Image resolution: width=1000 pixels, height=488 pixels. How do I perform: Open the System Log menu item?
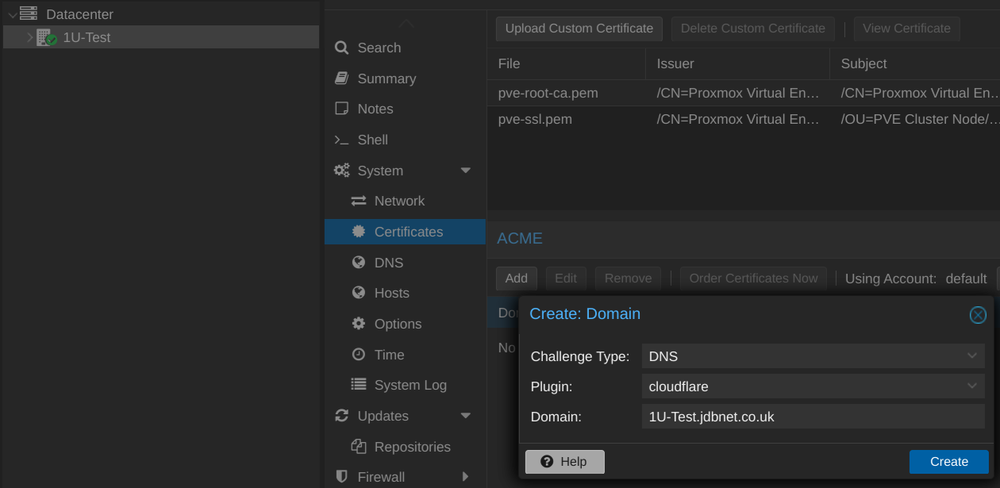click(x=410, y=385)
